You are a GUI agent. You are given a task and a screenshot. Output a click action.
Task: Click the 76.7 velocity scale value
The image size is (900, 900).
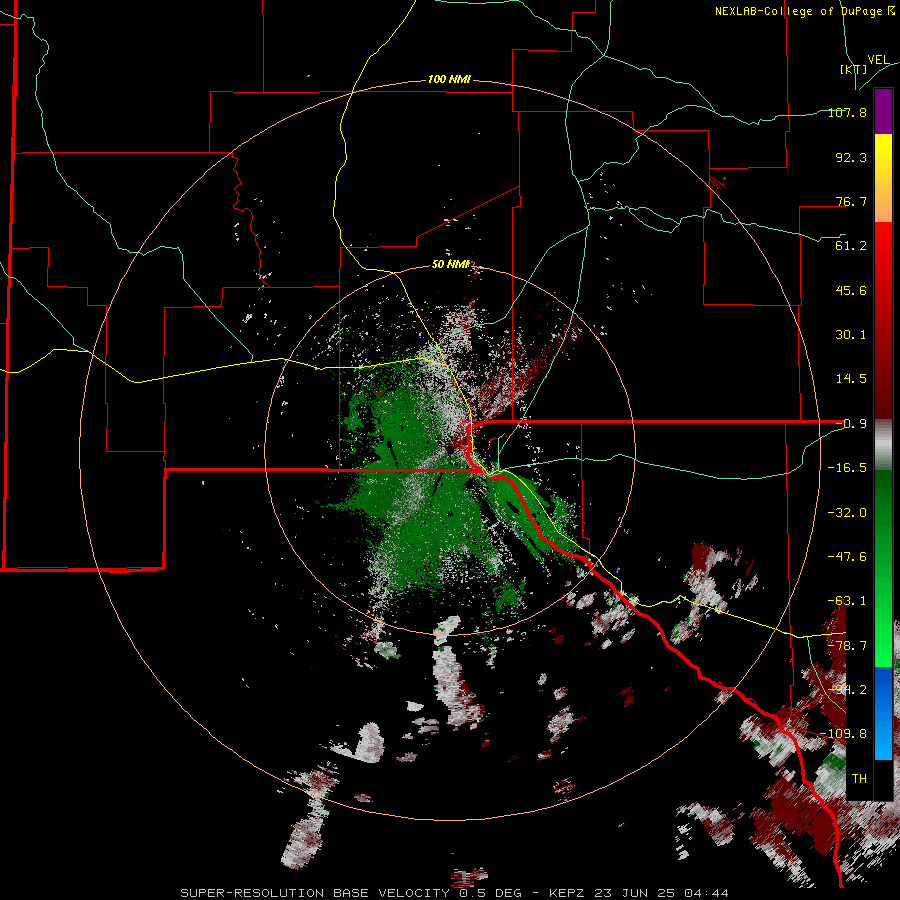[851, 201]
